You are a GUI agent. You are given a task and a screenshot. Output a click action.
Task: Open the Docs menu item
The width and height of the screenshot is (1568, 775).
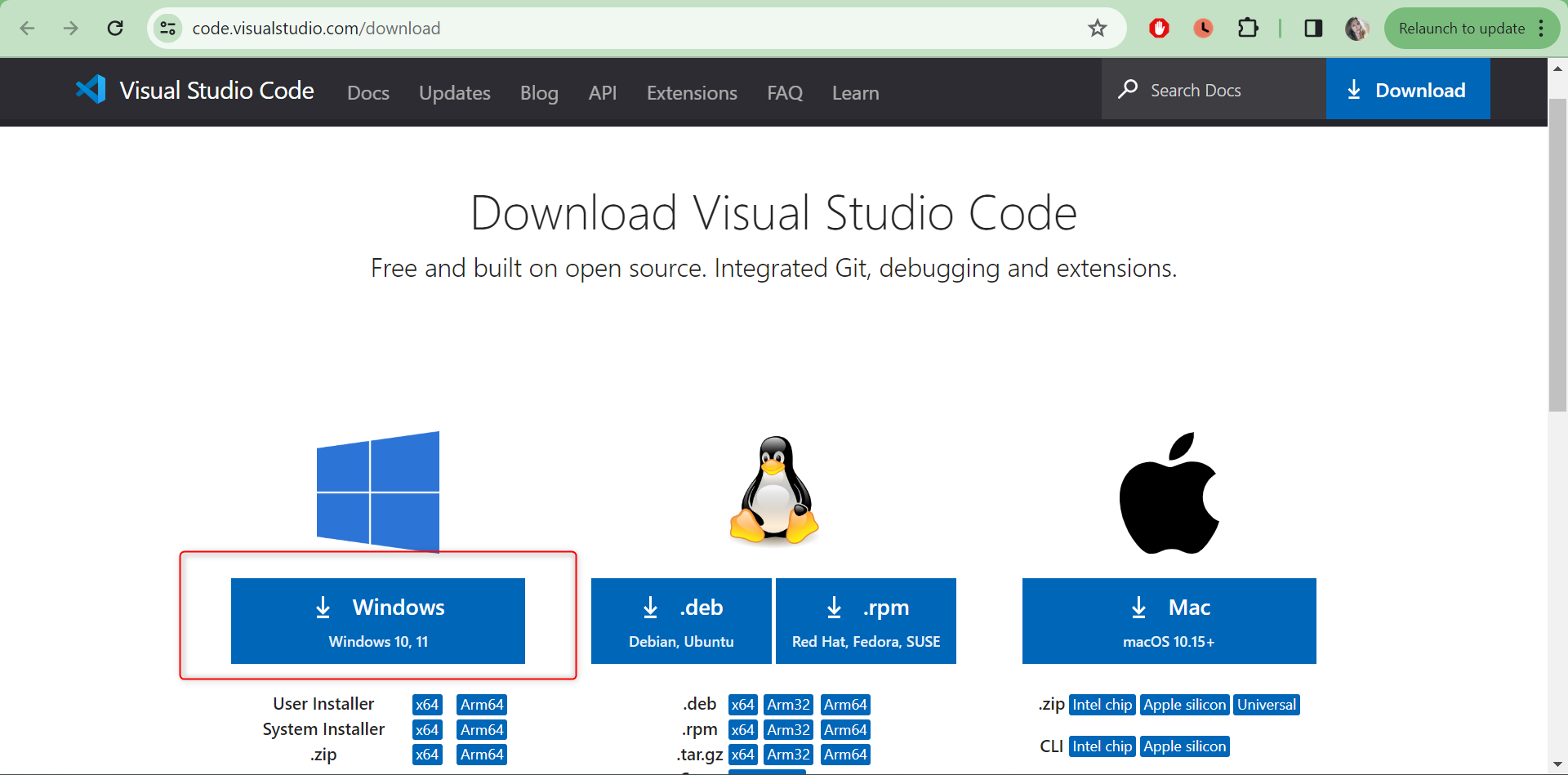tap(367, 93)
